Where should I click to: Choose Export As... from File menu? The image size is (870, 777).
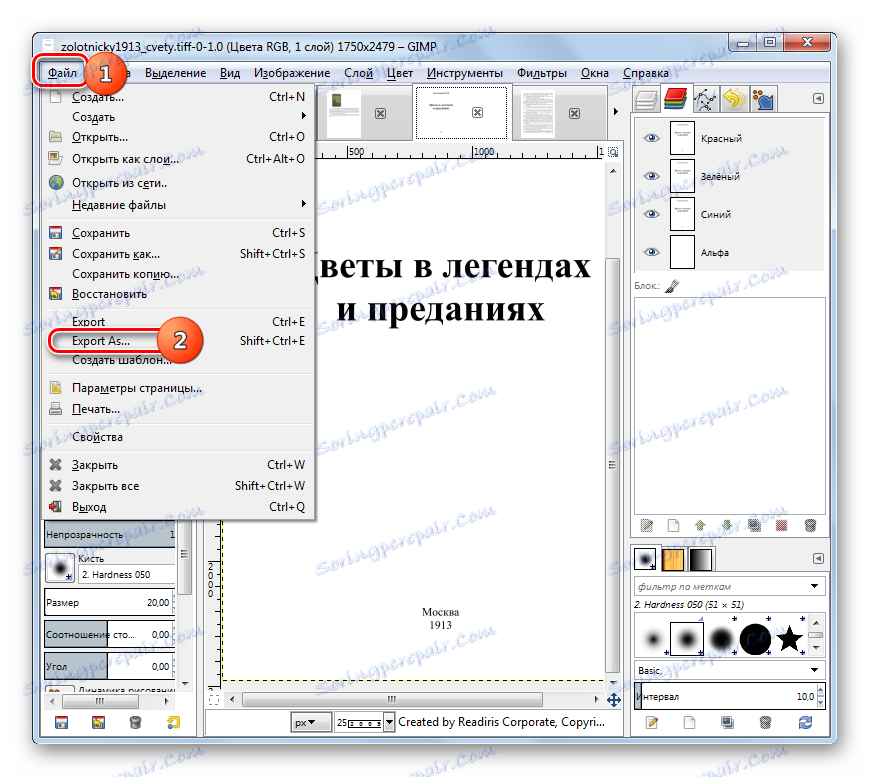point(178,341)
